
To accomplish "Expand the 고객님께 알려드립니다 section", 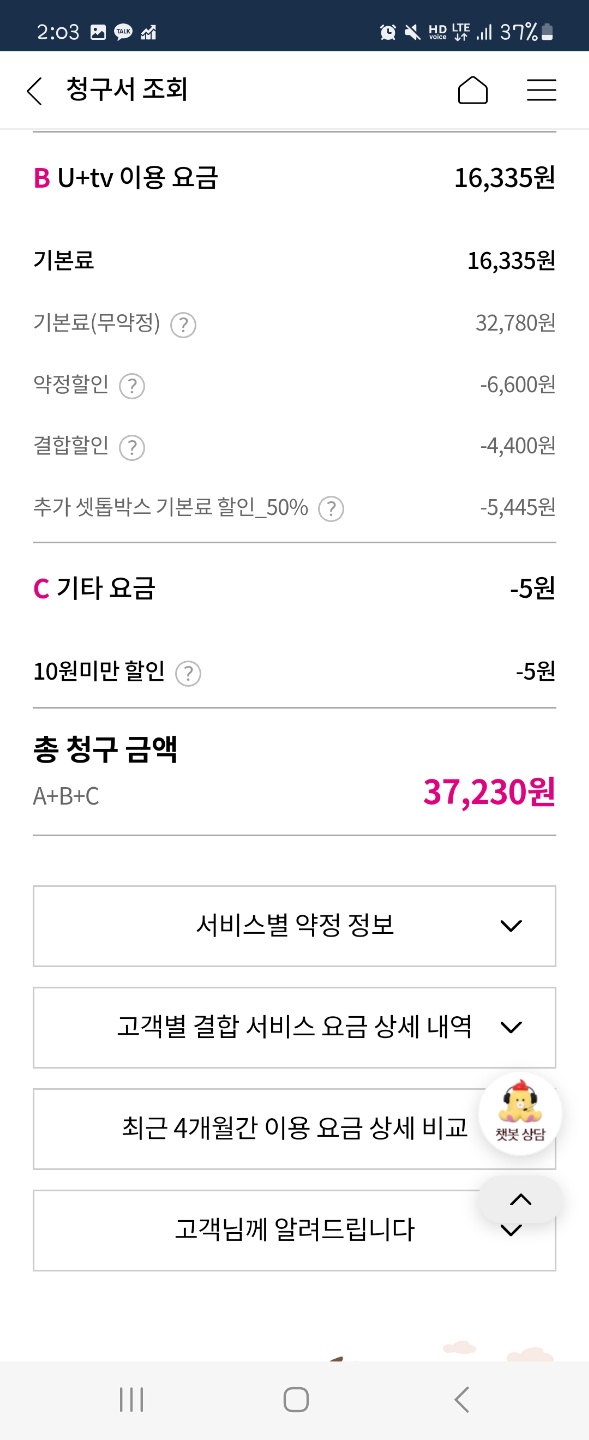I will [x=294, y=1230].
